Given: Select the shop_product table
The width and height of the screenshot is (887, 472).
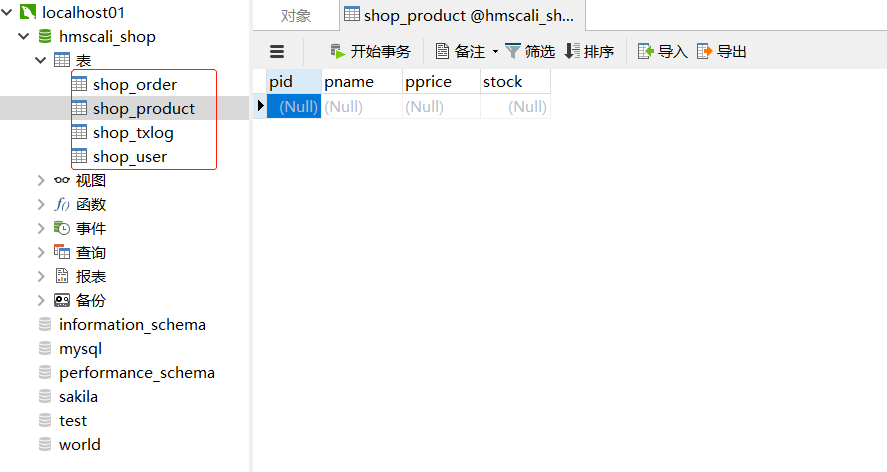Looking at the screenshot, I should (x=144, y=108).
